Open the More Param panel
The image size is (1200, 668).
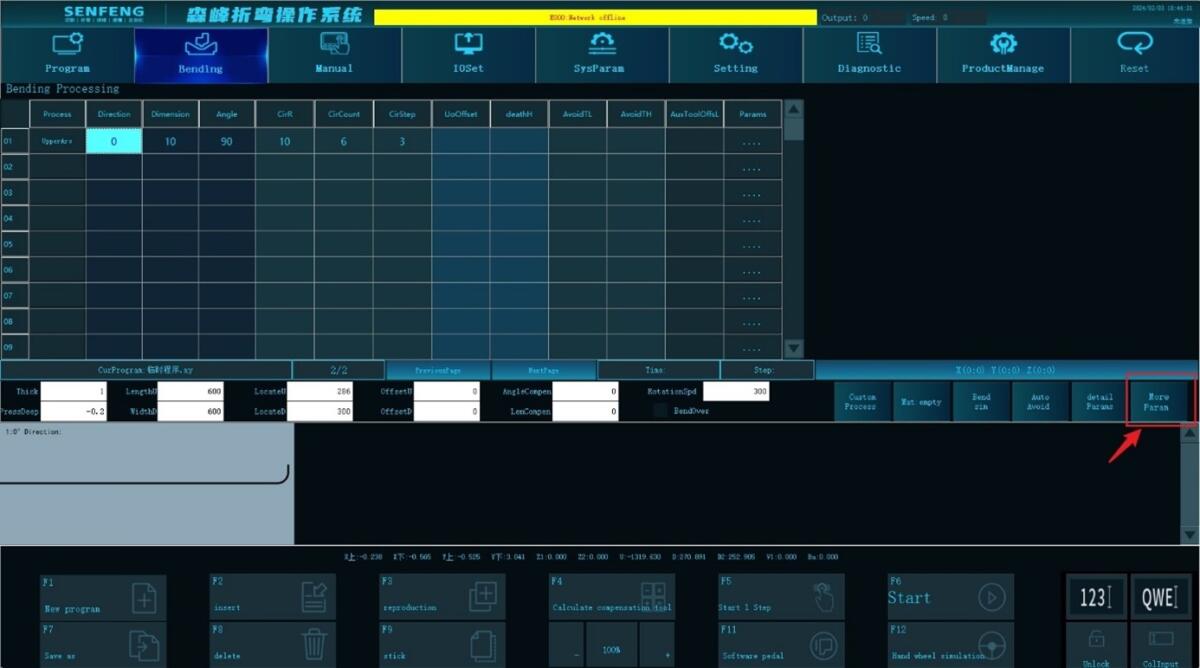coord(1156,402)
